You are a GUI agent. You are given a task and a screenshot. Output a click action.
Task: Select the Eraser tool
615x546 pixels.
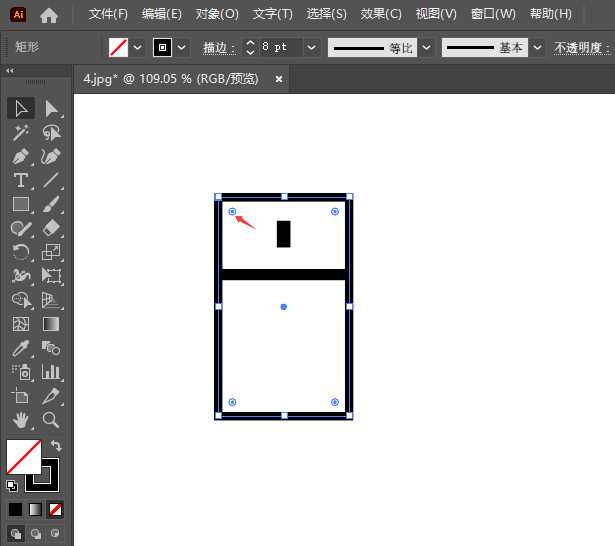coord(51,228)
